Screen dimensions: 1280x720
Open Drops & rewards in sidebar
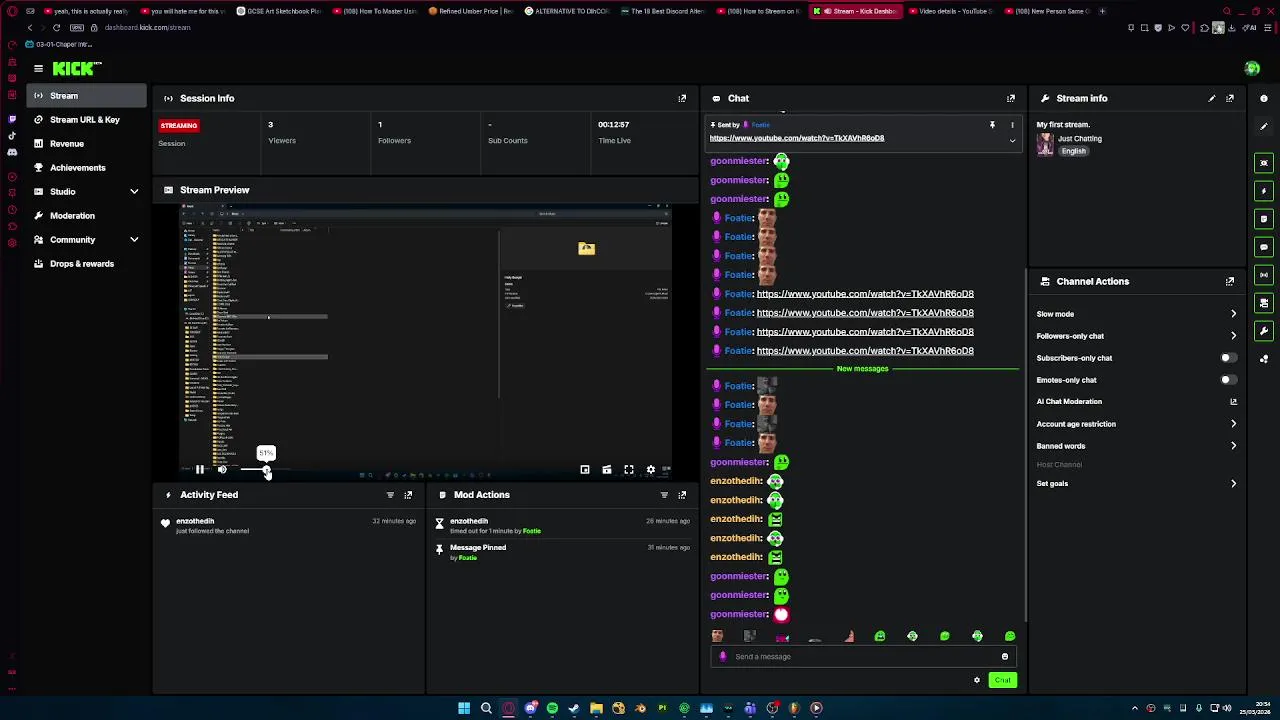pos(87,264)
